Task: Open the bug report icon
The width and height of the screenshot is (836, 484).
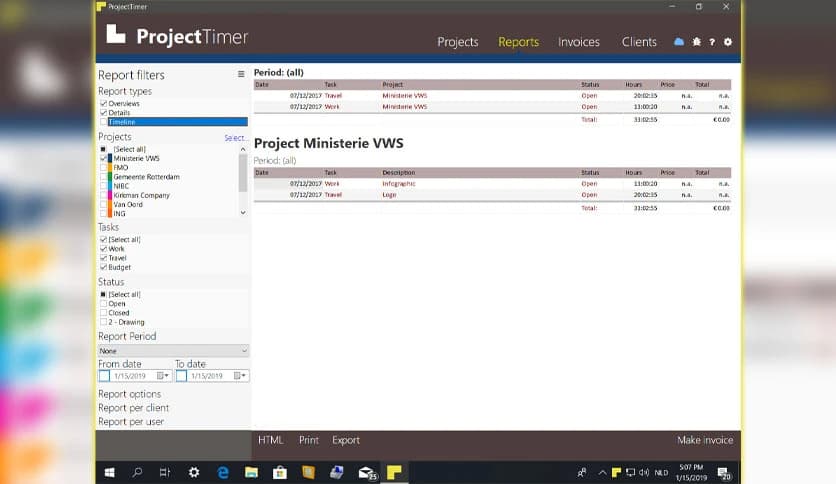Action: pyautogui.click(x=696, y=42)
